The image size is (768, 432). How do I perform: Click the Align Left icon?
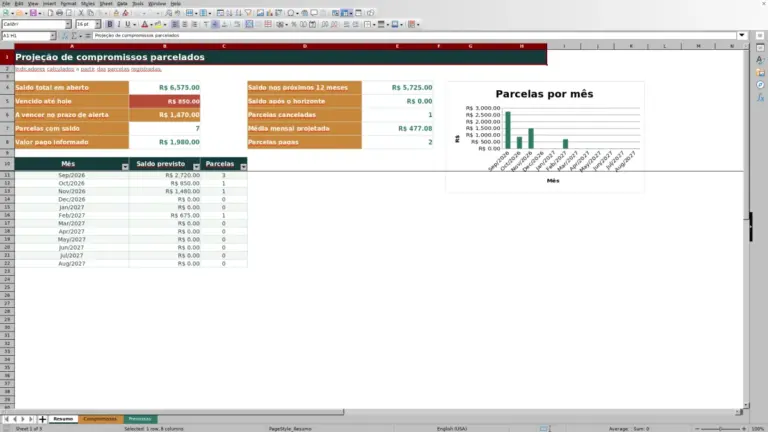175,24
